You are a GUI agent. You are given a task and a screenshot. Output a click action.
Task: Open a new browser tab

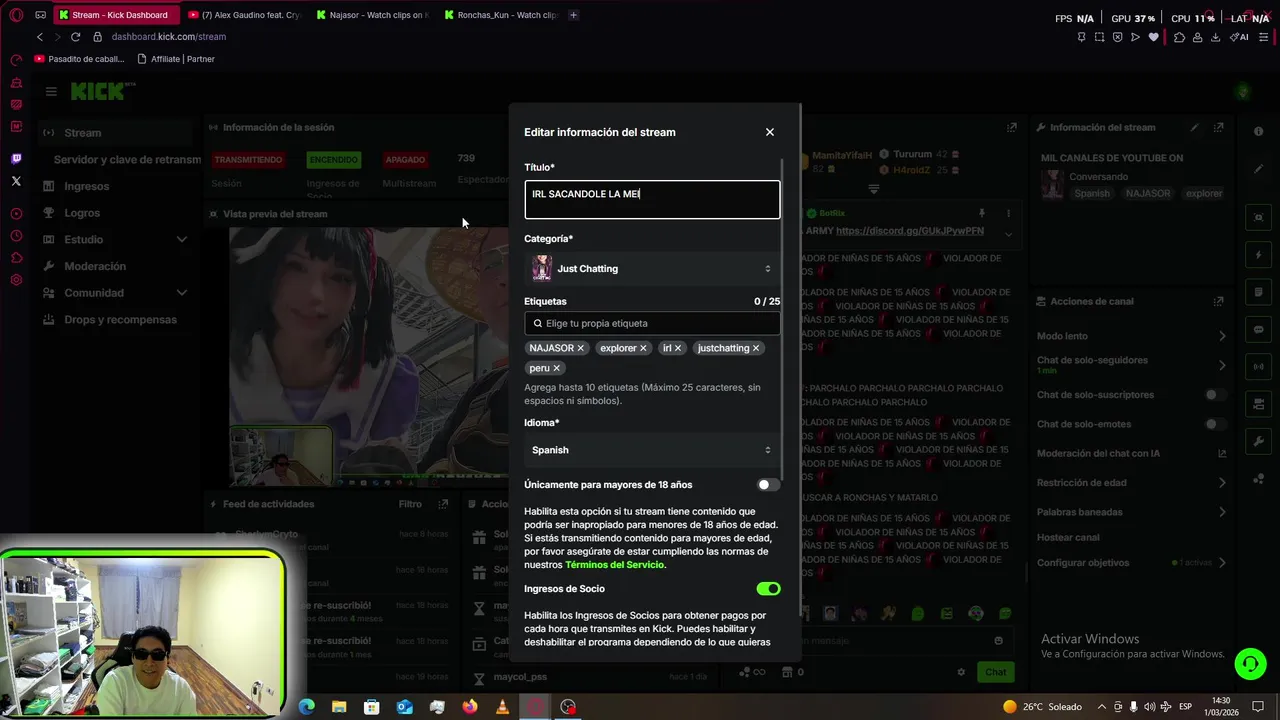coord(573,15)
